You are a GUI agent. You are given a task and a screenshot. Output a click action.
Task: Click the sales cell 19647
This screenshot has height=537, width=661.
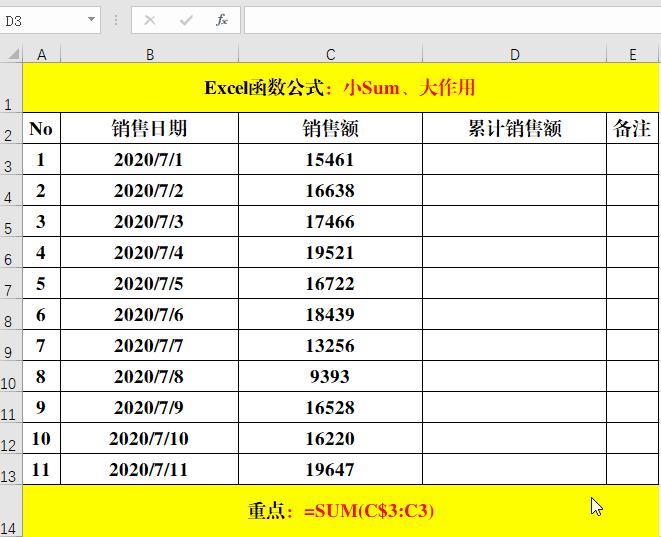click(x=330, y=469)
